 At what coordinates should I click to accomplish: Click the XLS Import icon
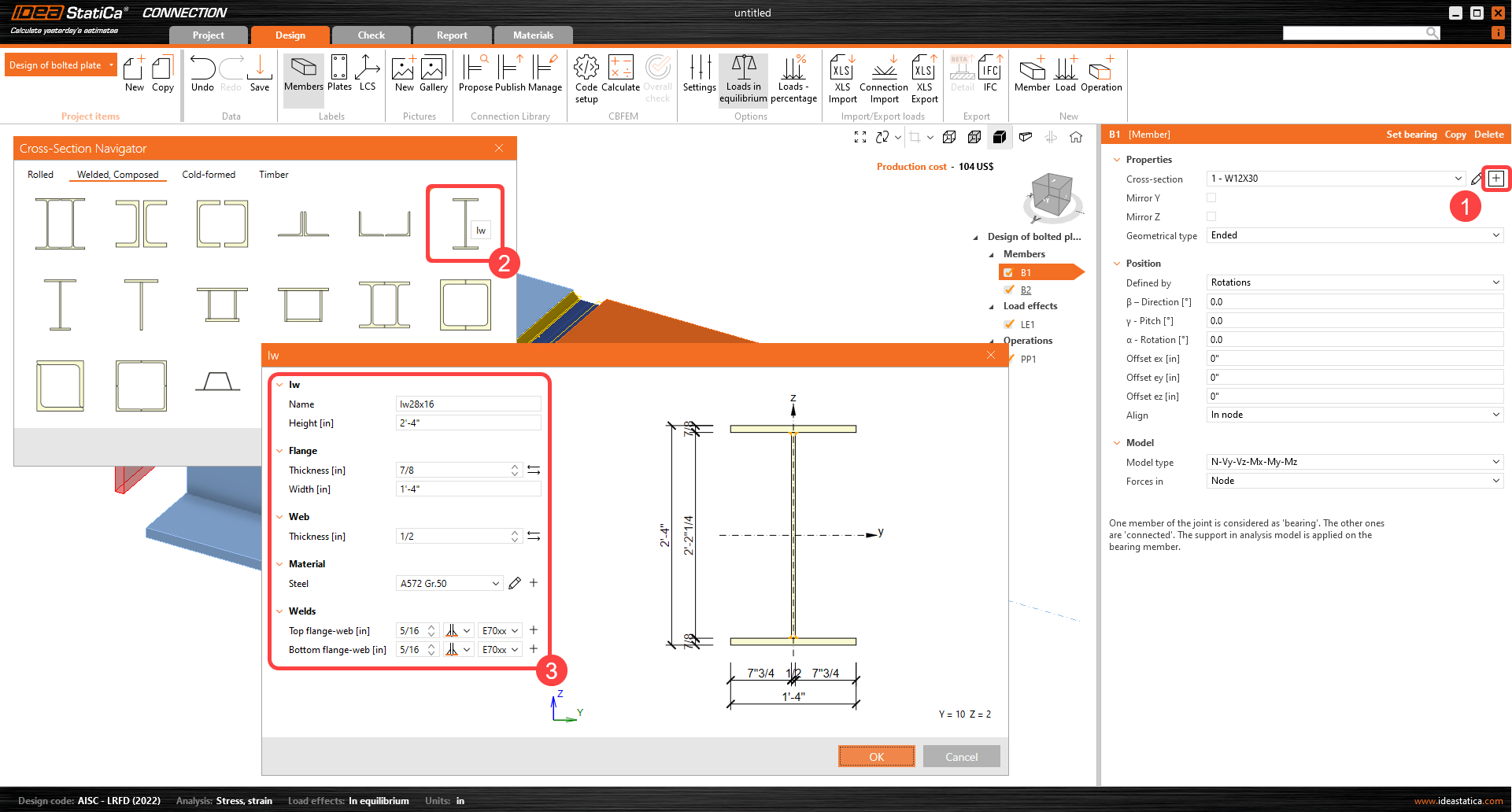coord(841,75)
